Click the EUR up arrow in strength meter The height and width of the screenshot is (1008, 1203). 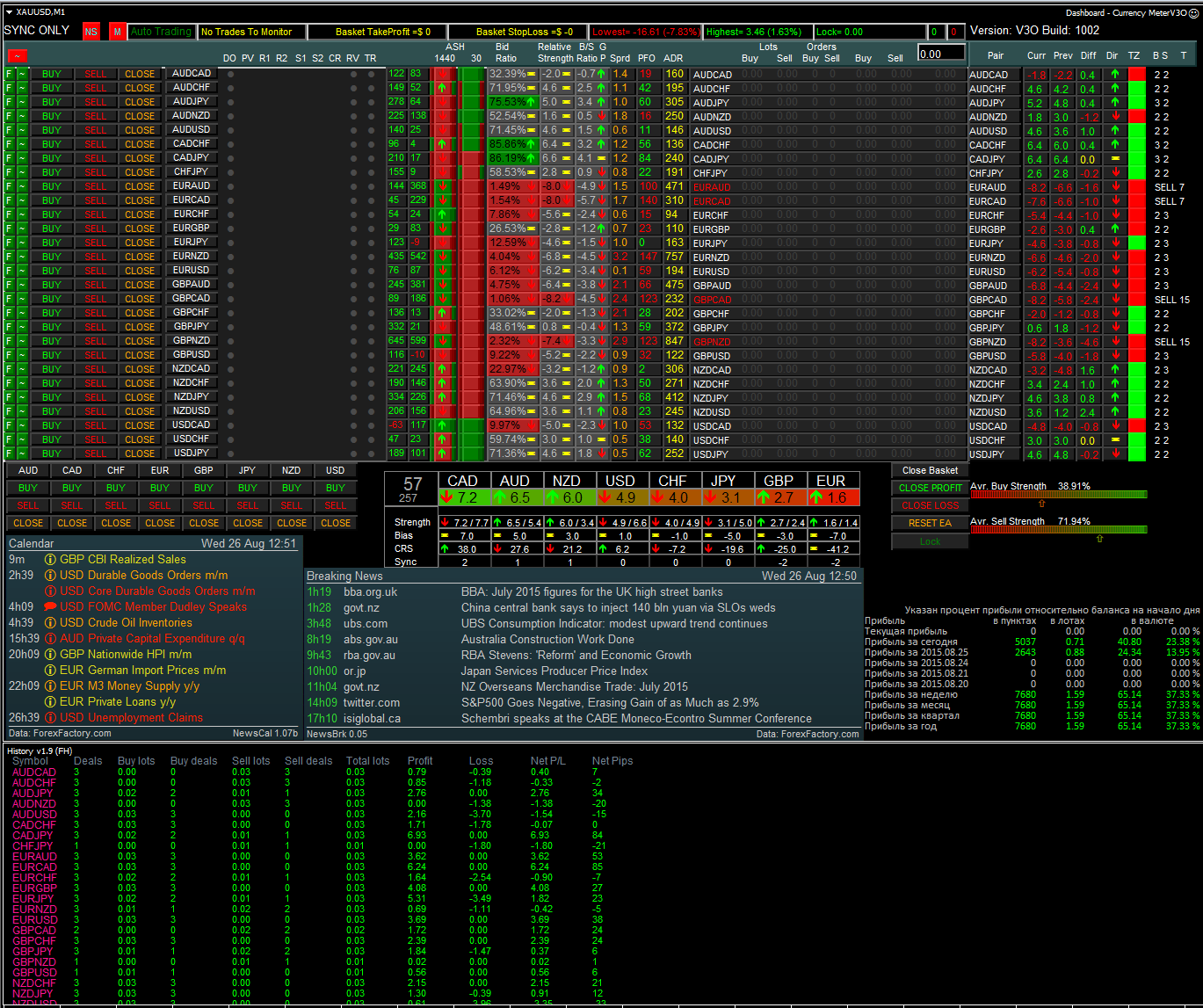[817, 498]
